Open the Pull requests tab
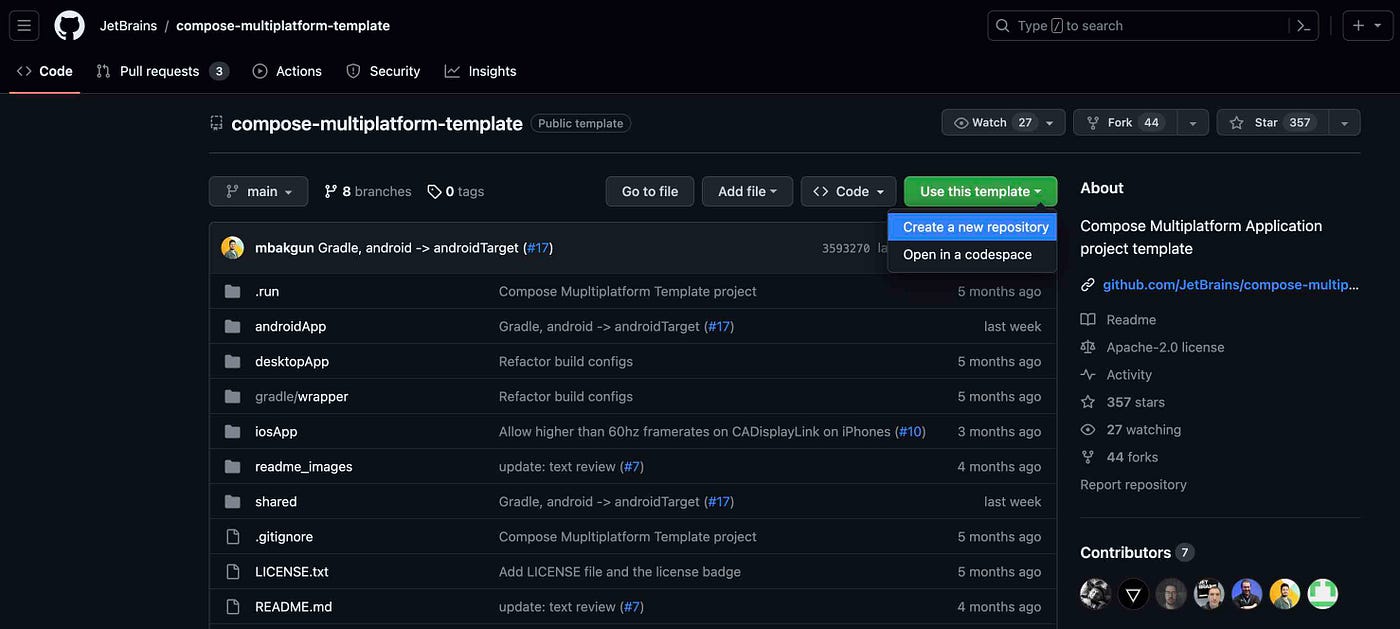The width and height of the screenshot is (1400, 629). 162,71
